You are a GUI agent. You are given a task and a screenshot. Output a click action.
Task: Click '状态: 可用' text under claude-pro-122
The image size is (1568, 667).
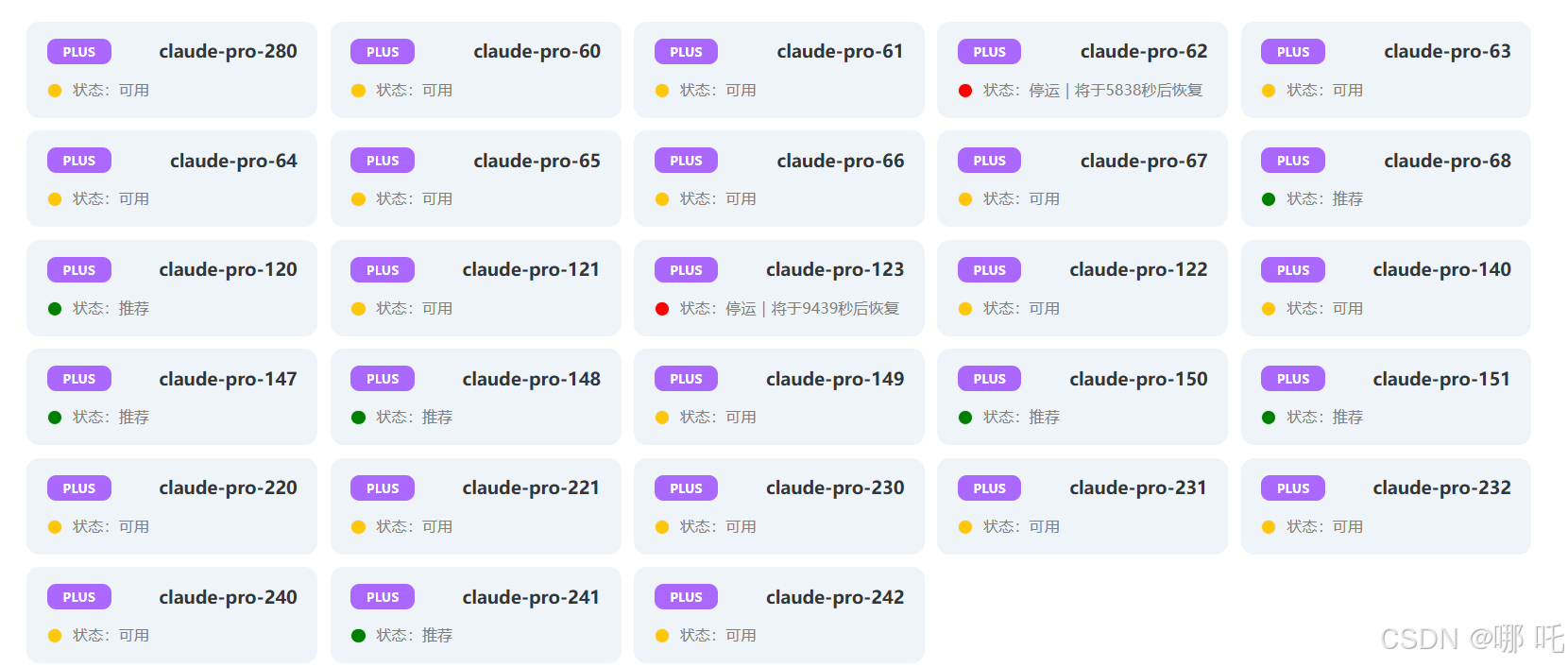click(x=1021, y=309)
